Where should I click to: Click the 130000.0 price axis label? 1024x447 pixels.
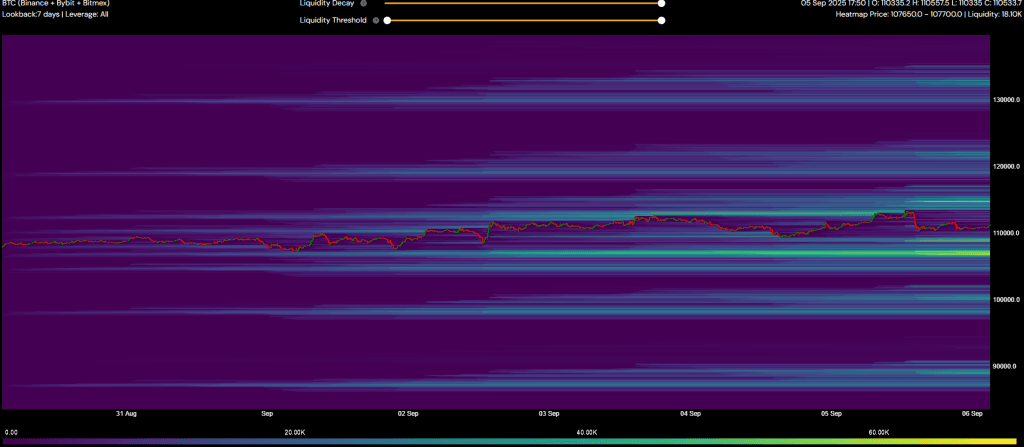[x=1005, y=100]
